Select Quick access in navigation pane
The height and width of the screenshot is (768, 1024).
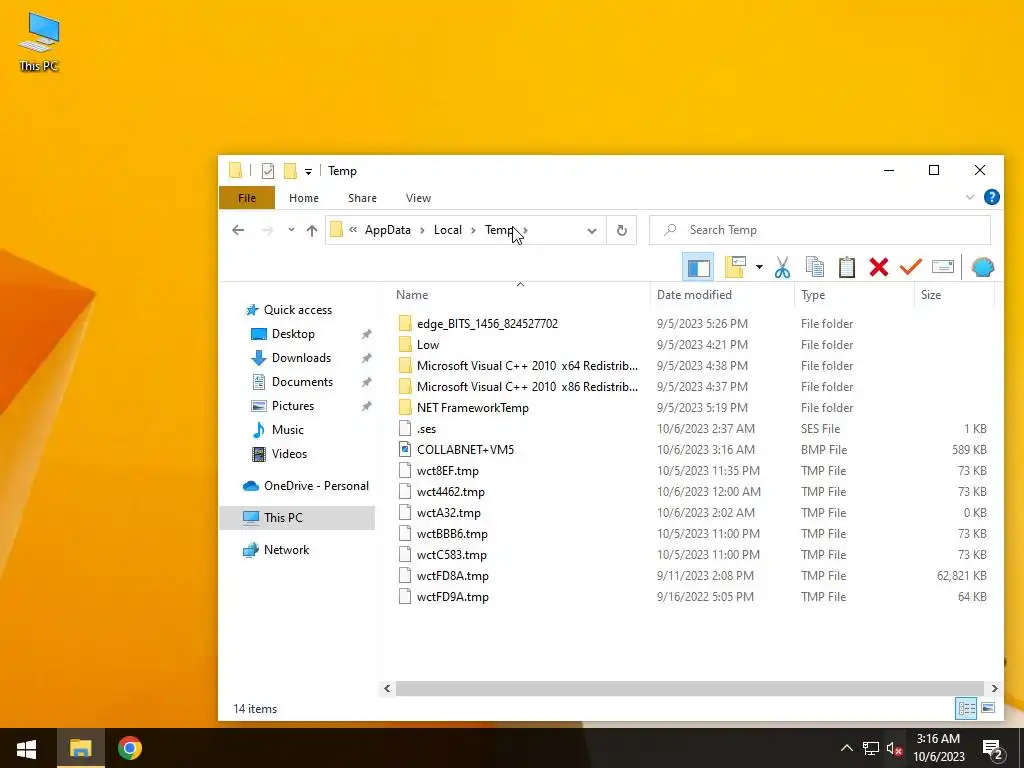[298, 310]
